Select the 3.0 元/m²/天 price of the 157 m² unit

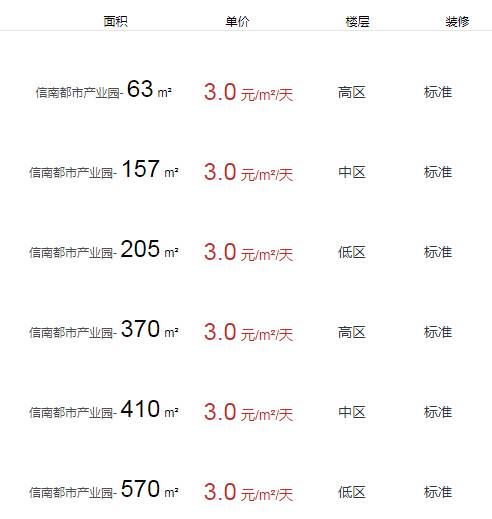point(249,172)
